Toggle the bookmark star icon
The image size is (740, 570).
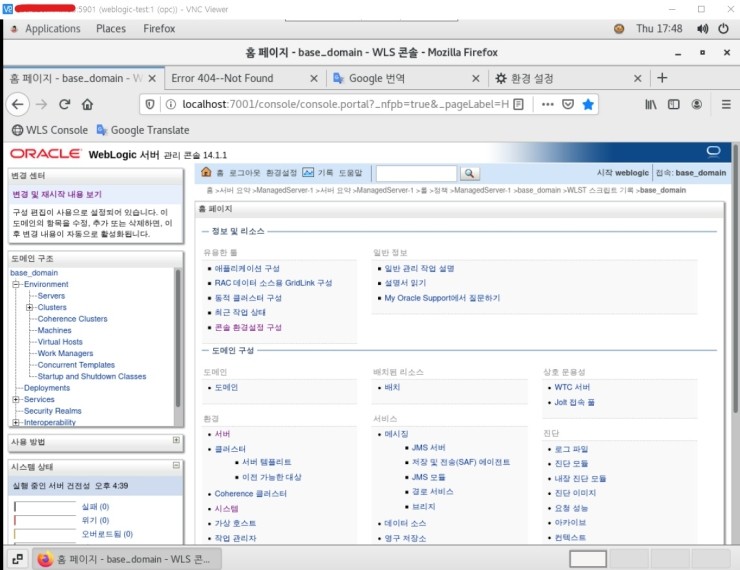[588, 104]
